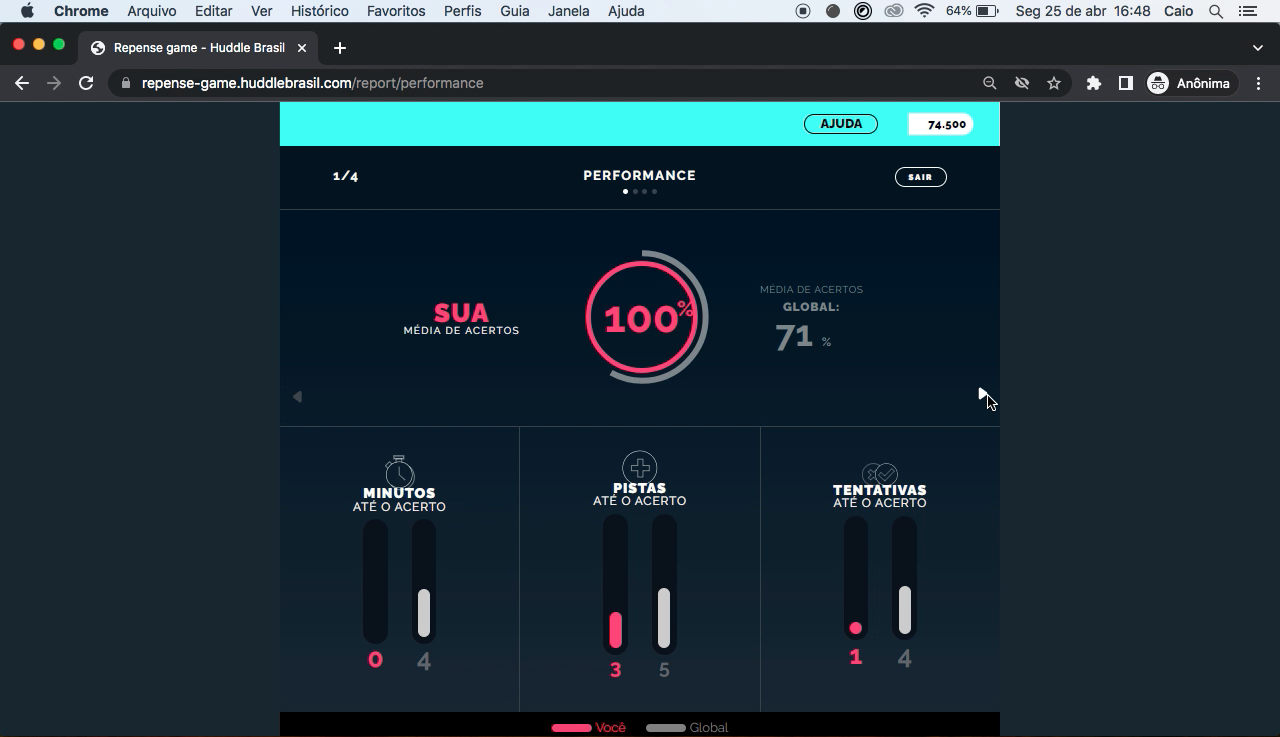Advance the carousel with the right arrow

click(983, 395)
